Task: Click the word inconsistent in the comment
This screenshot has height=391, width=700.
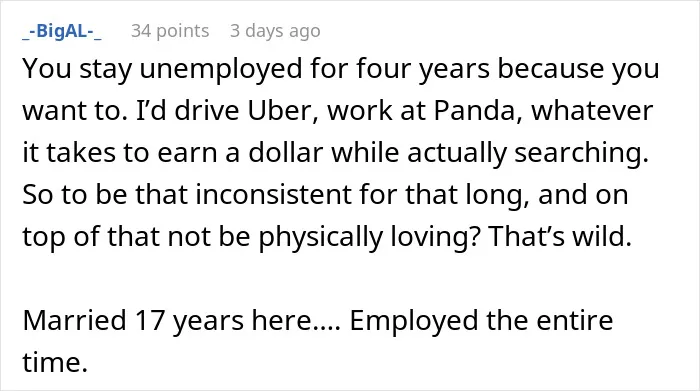Action: coord(273,194)
